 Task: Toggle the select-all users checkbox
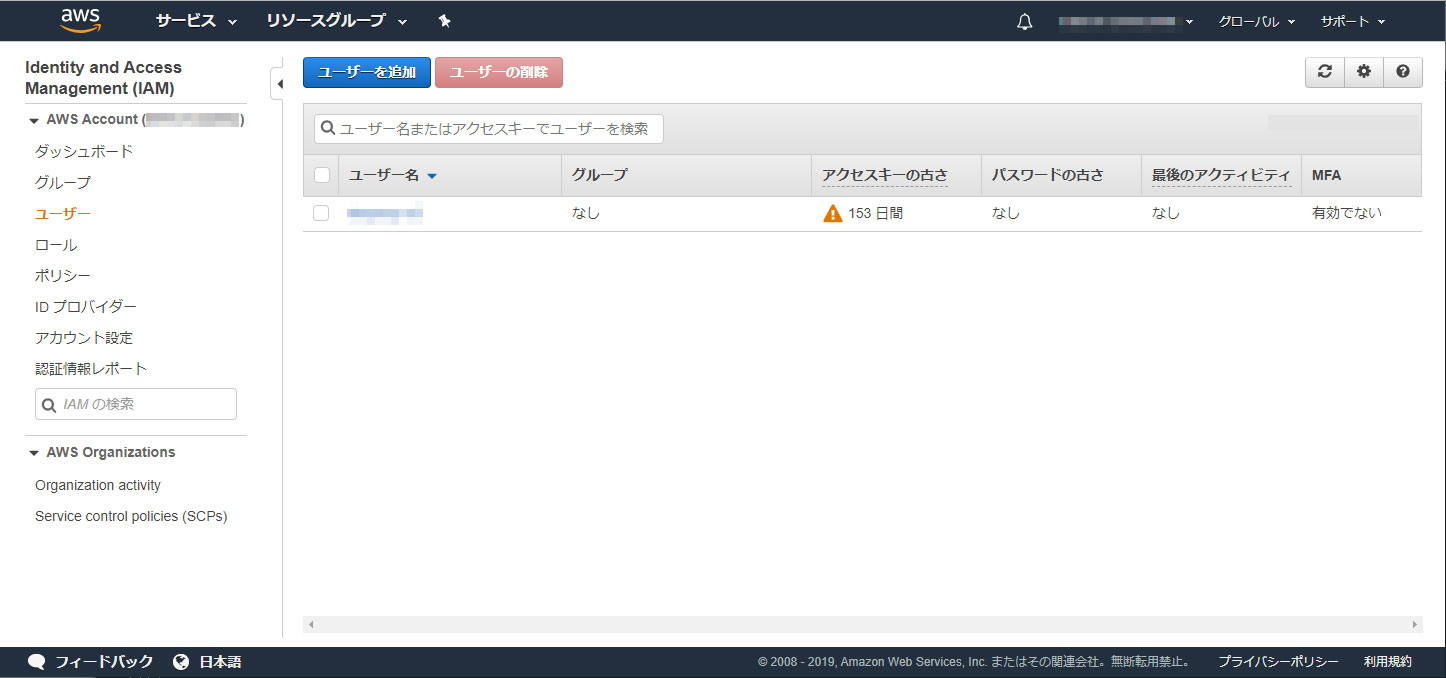[322, 175]
